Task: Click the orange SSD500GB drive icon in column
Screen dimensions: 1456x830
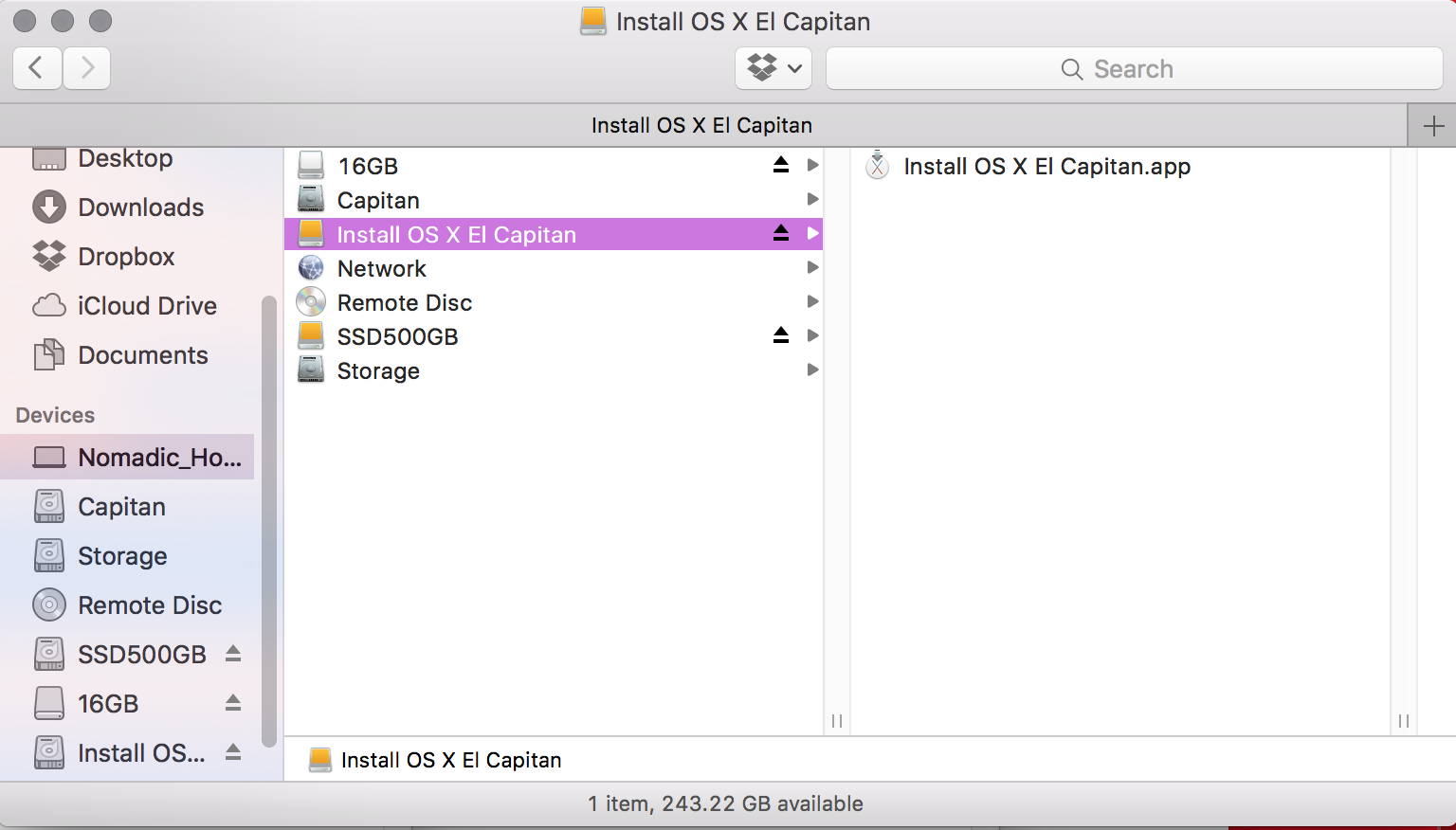Action: [311, 335]
